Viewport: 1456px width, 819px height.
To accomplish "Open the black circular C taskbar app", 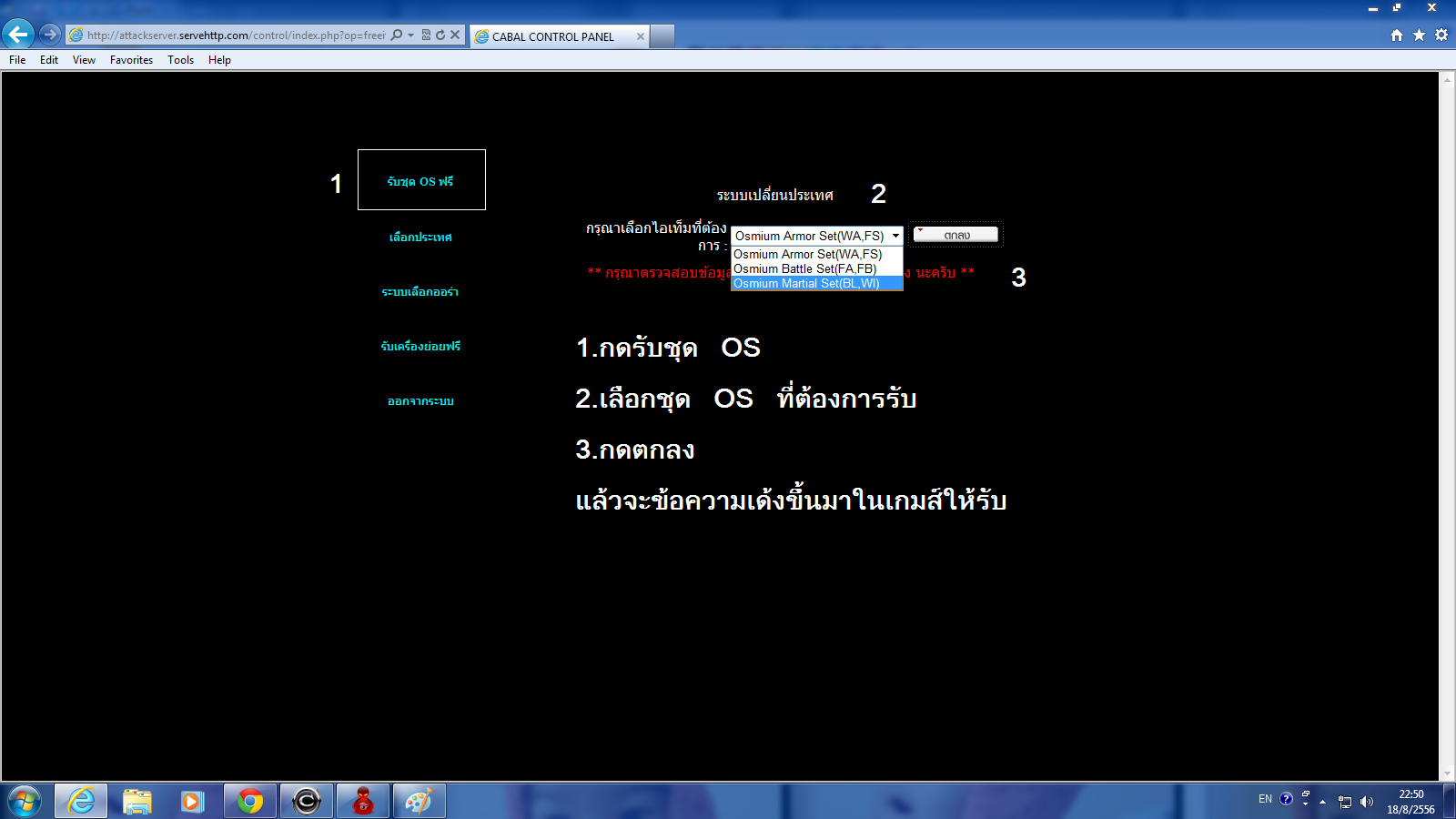I will pyautogui.click(x=307, y=802).
